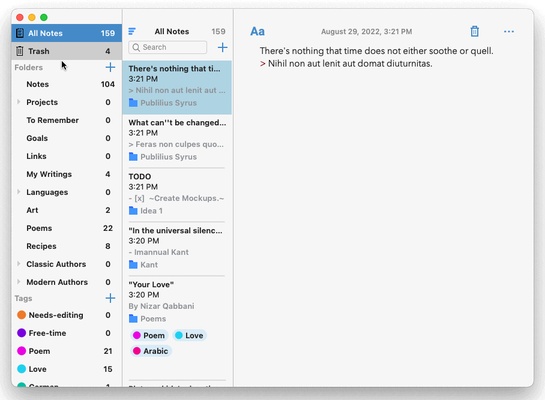This screenshot has width=545, height=400.
Task: Click the Arabic tag chip on note
Action: pyautogui.click(x=151, y=351)
